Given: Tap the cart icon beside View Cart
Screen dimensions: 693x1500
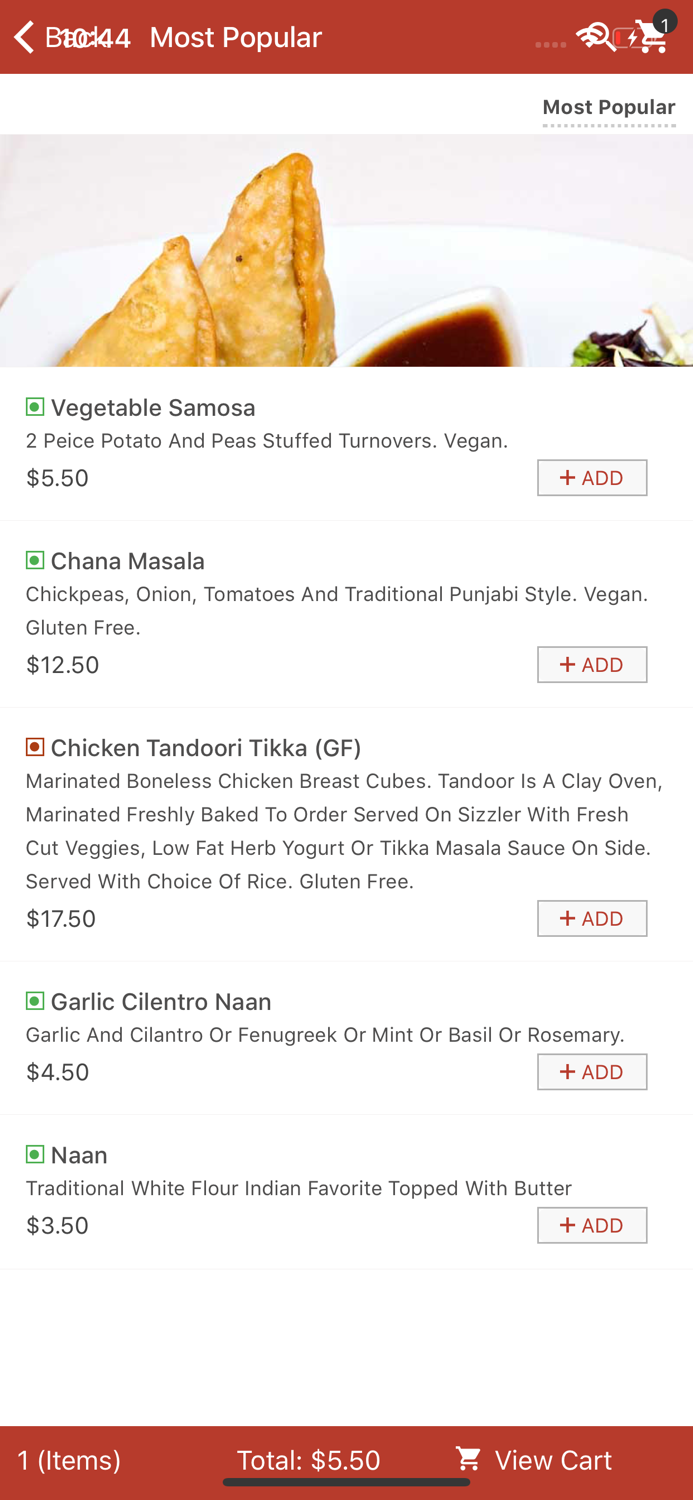Looking at the screenshot, I should pos(468,1459).
